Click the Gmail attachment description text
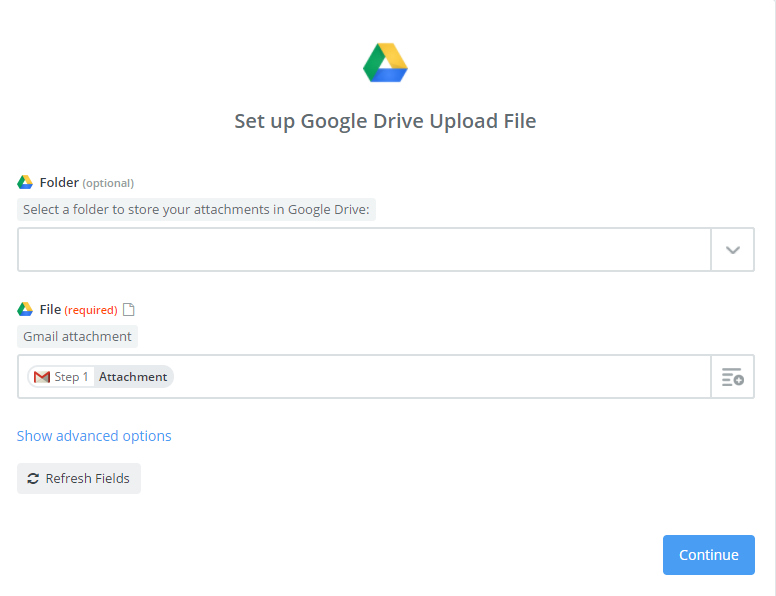Image resolution: width=776 pixels, height=596 pixels. tap(77, 337)
